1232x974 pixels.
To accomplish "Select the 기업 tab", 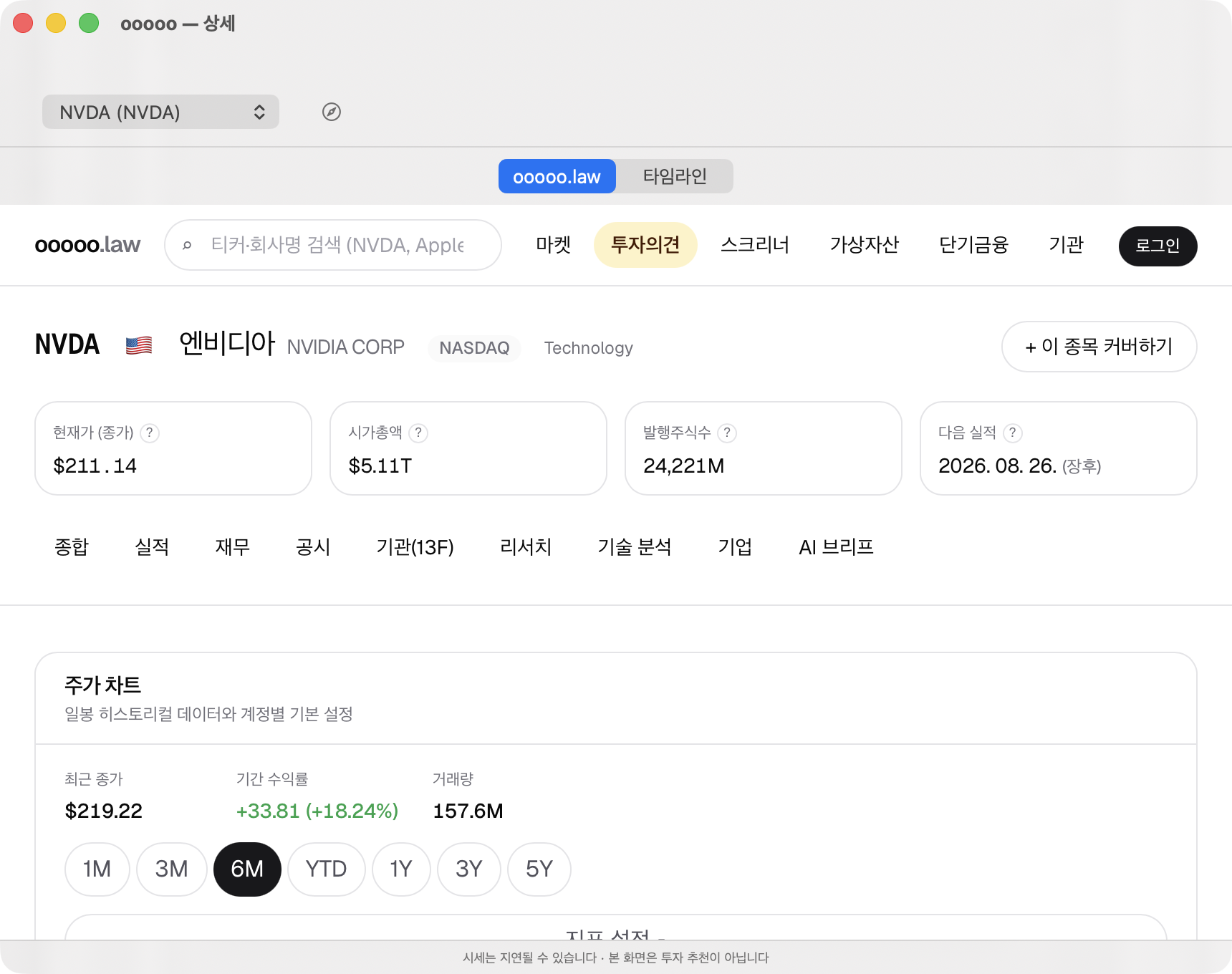I will tap(735, 547).
